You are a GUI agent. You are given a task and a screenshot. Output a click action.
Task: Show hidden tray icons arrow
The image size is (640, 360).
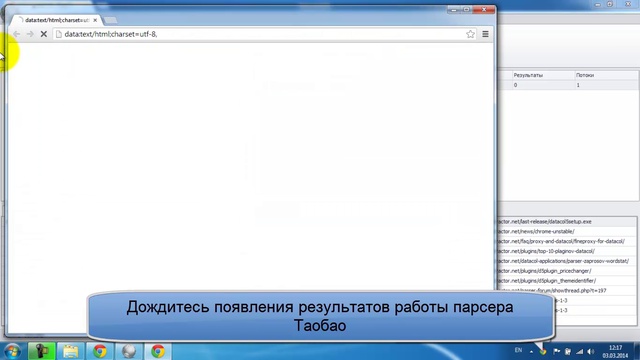point(531,351)
